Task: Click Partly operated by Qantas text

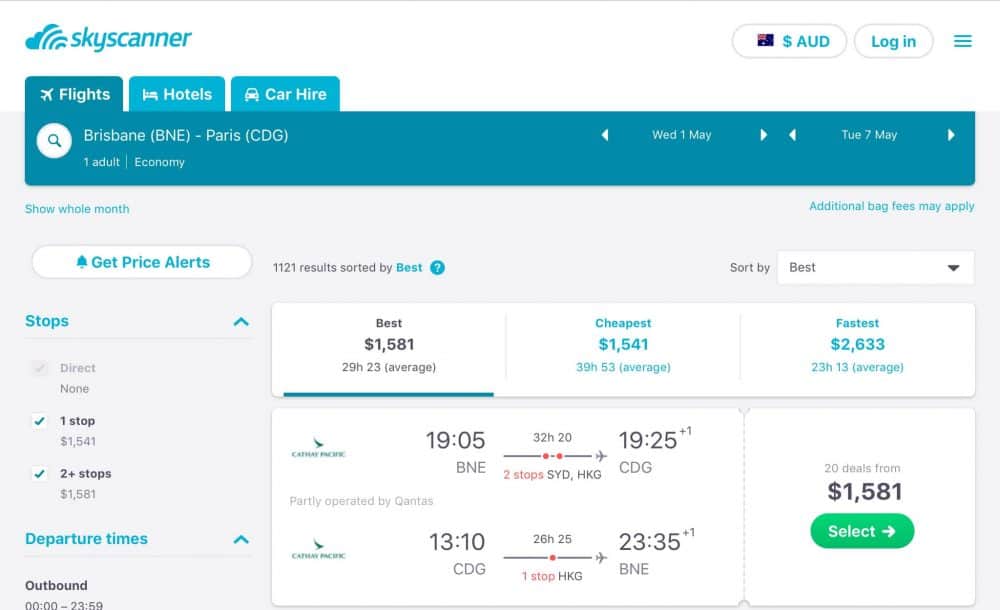Action: tap(361, 501)
